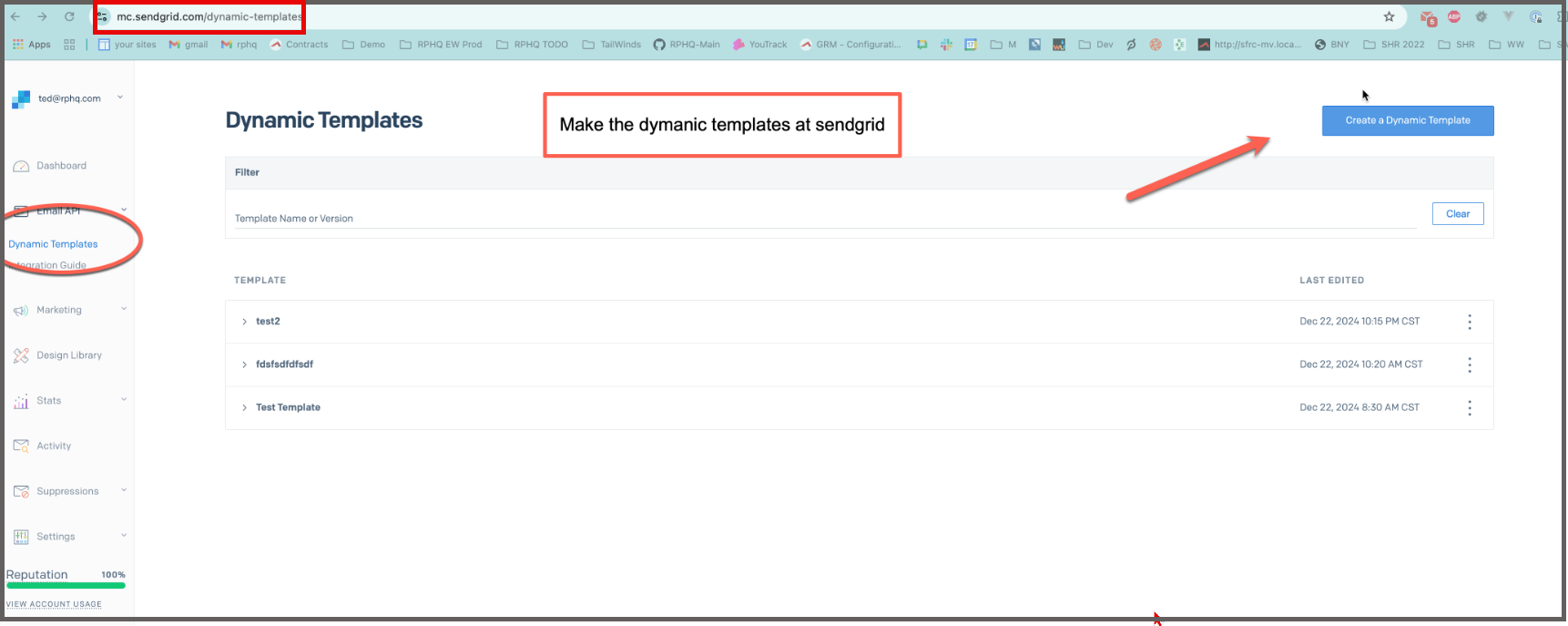Viewport: 1568px width, 626px height.
Task: Bookmark this page with the star icon
Action: point(1389,16)
